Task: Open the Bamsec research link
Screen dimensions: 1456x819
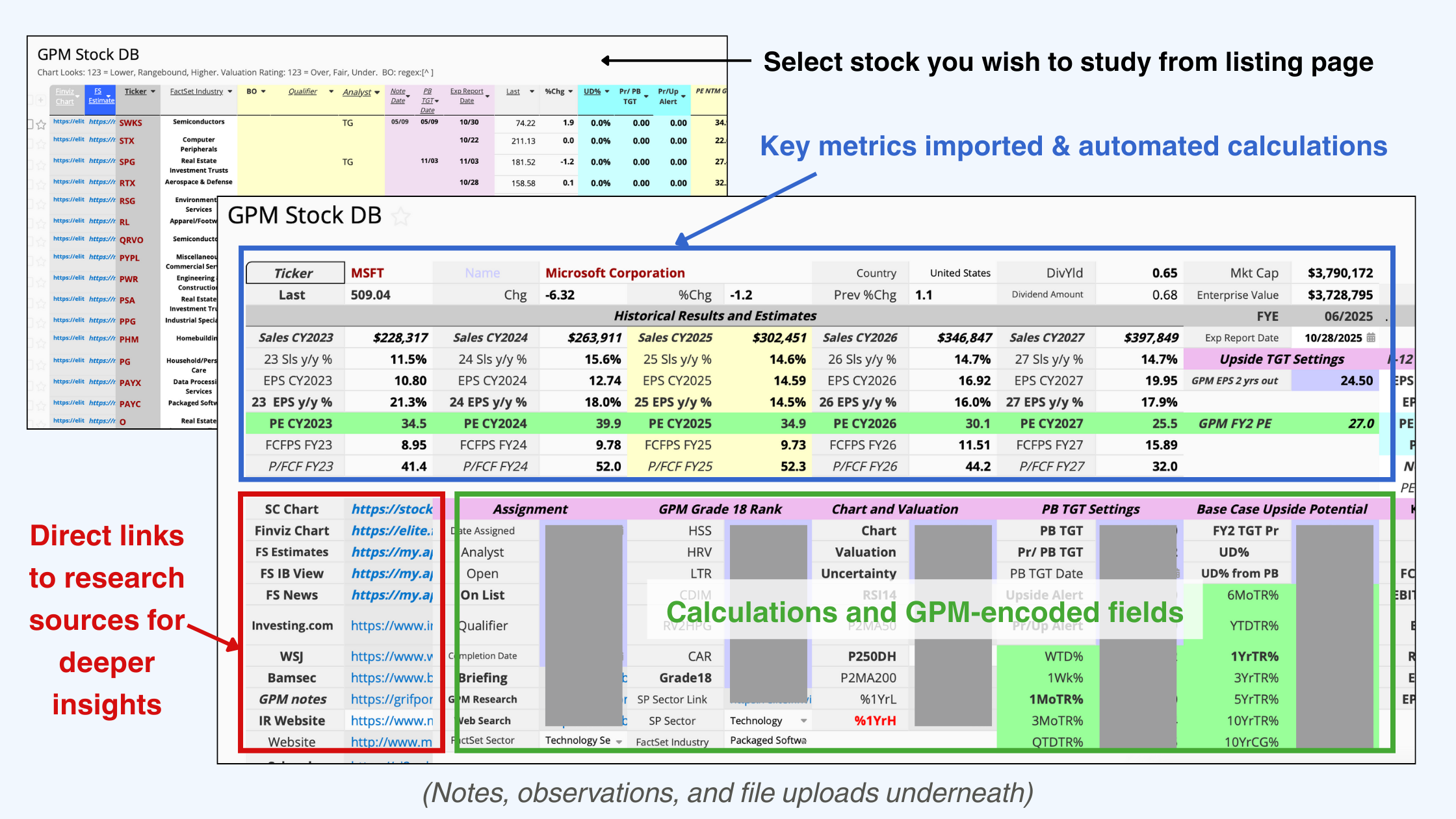Action: [x=391, y=677]
